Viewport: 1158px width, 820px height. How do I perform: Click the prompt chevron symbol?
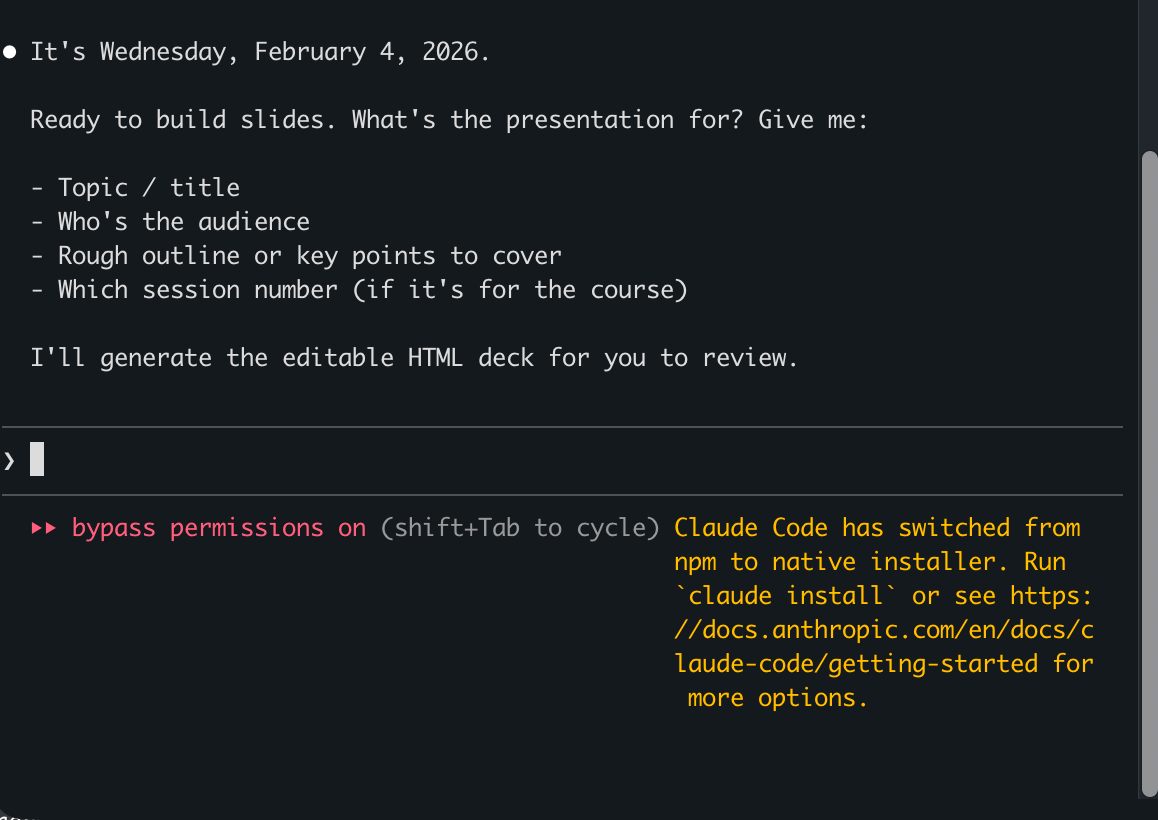[x=9, y=461]
